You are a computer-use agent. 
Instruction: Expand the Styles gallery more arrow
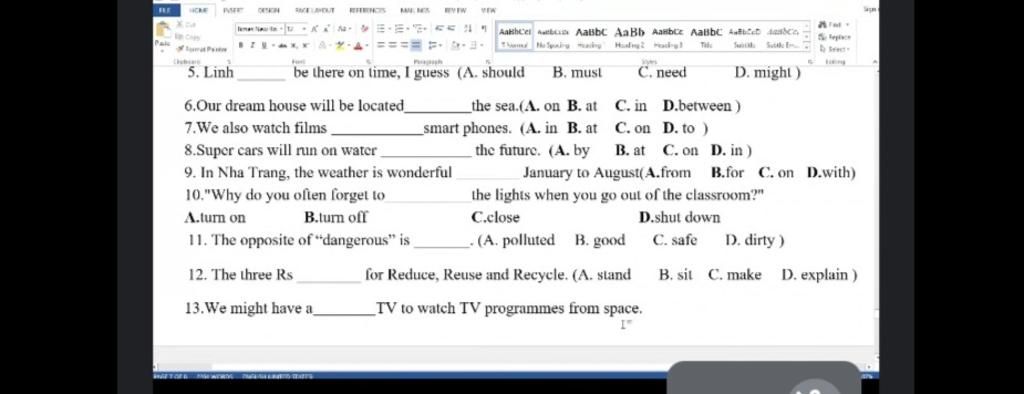coord(806,47)
